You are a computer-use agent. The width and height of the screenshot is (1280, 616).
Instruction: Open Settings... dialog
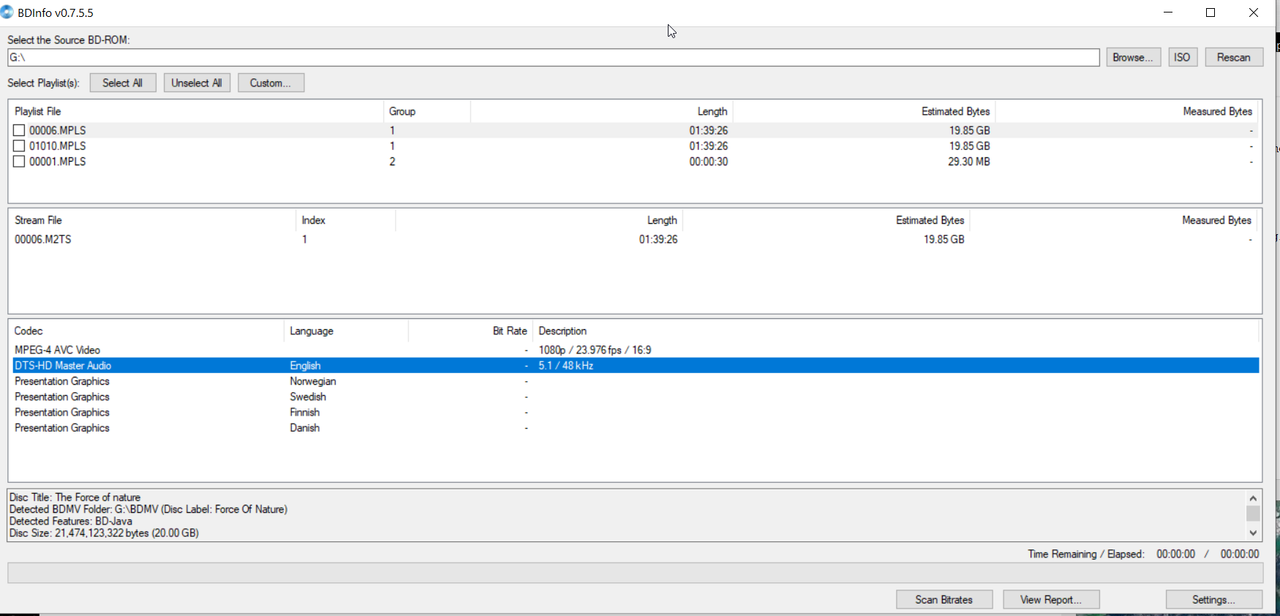(1213, 599)
